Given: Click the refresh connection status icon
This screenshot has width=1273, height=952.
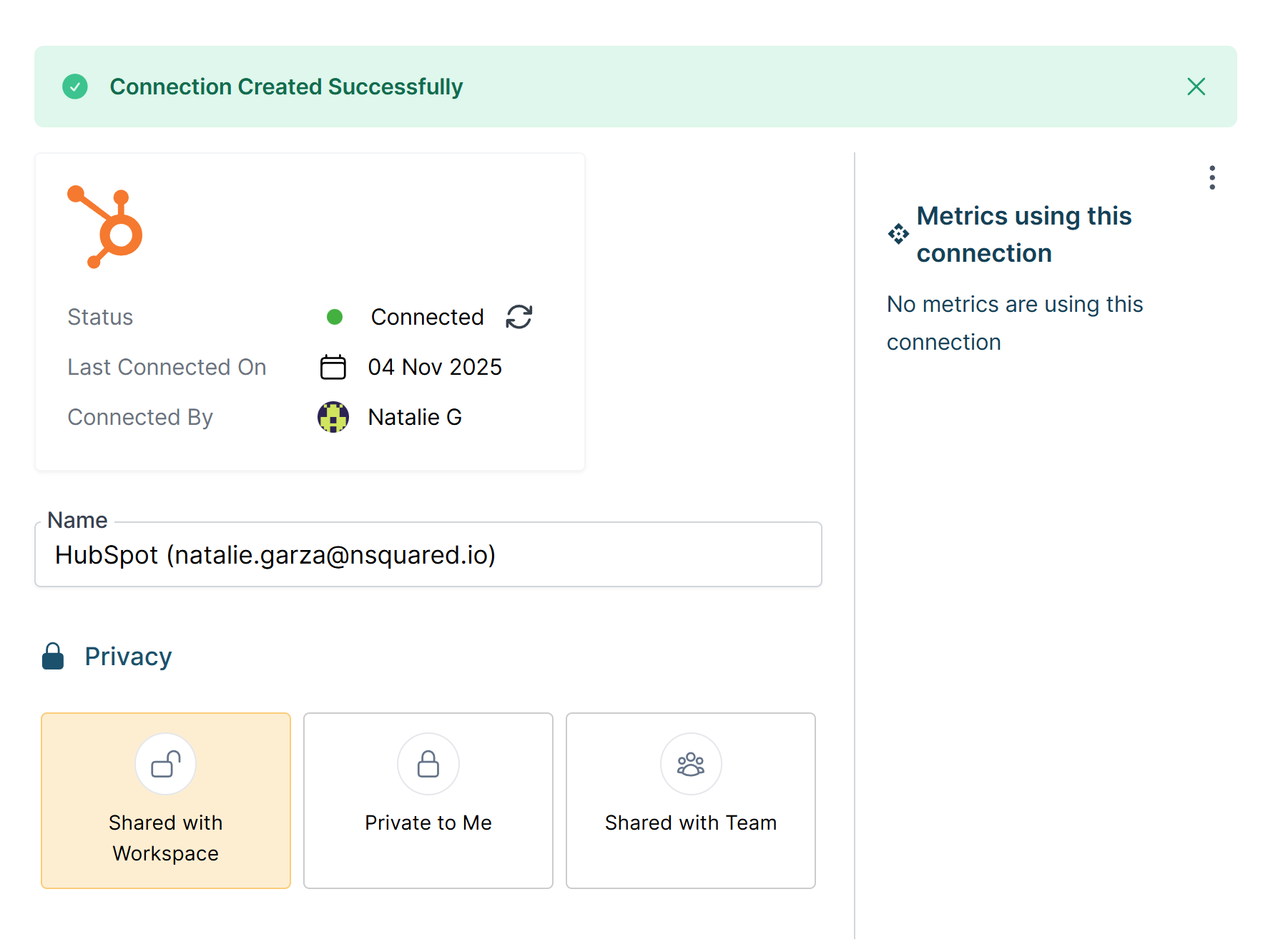Looking at the screenshot, I should 518,317.
